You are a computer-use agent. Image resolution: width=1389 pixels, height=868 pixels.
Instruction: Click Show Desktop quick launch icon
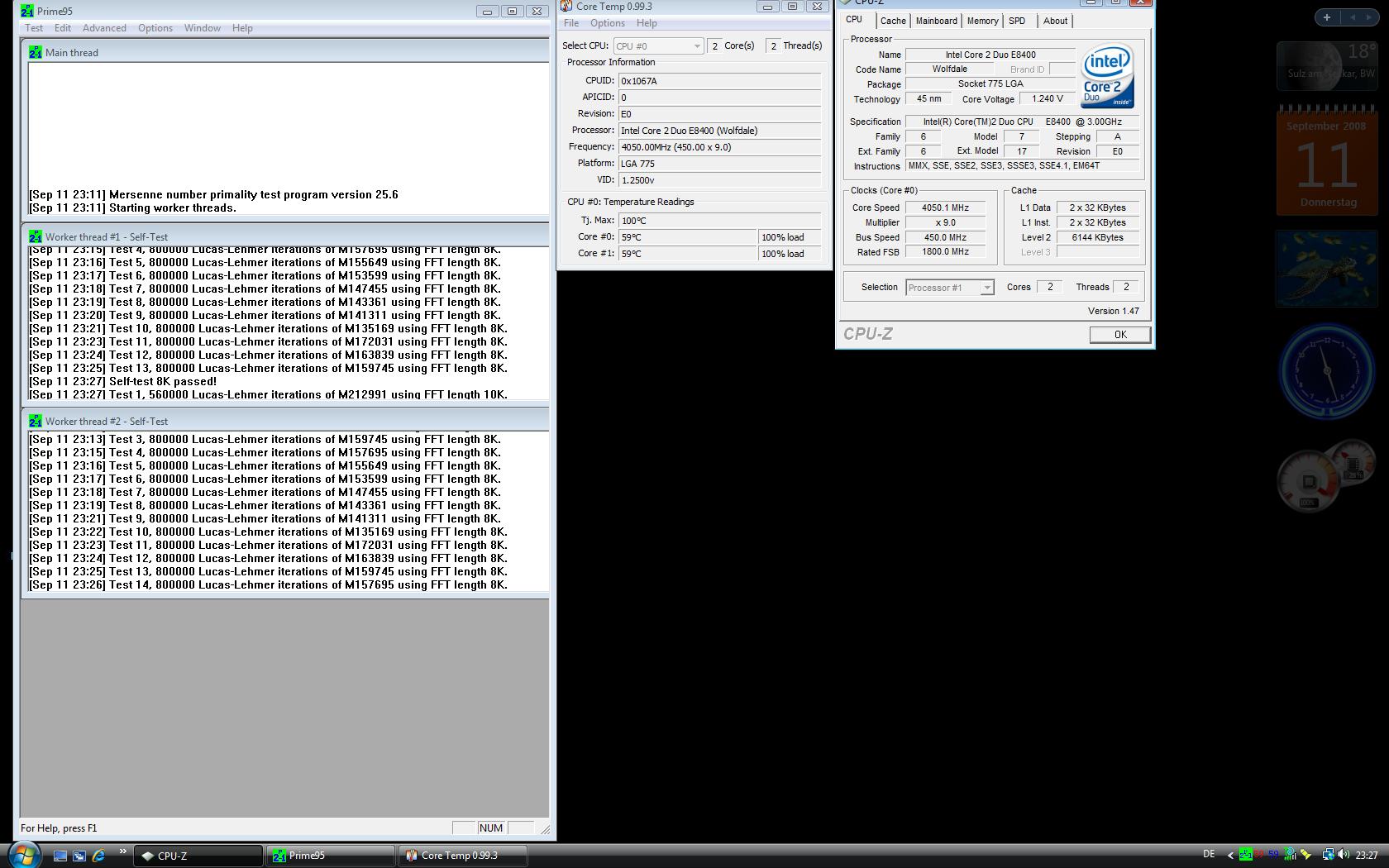point(60,856)
